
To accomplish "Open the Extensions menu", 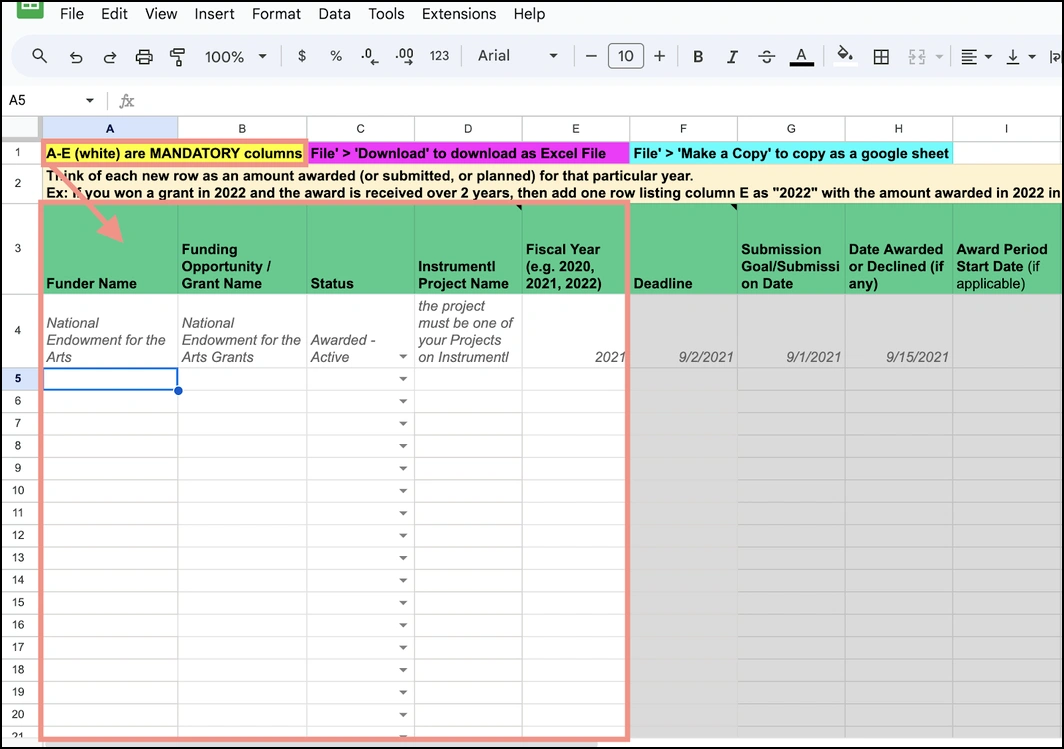I will pyautogui.click(x=459, y=14).
